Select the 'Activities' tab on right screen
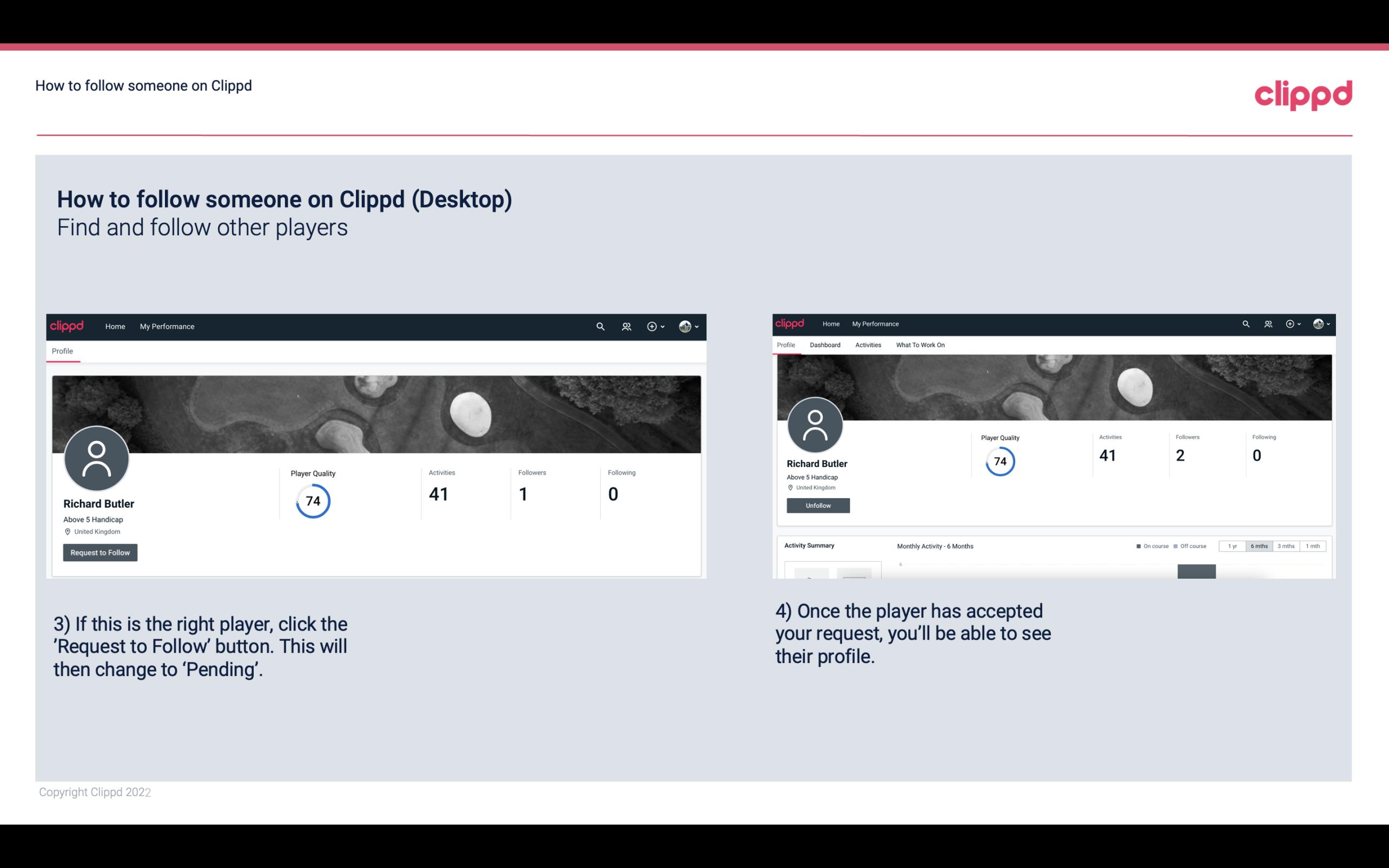The image size is (1389, 868). pyautogui.click(x=867, y=345)
